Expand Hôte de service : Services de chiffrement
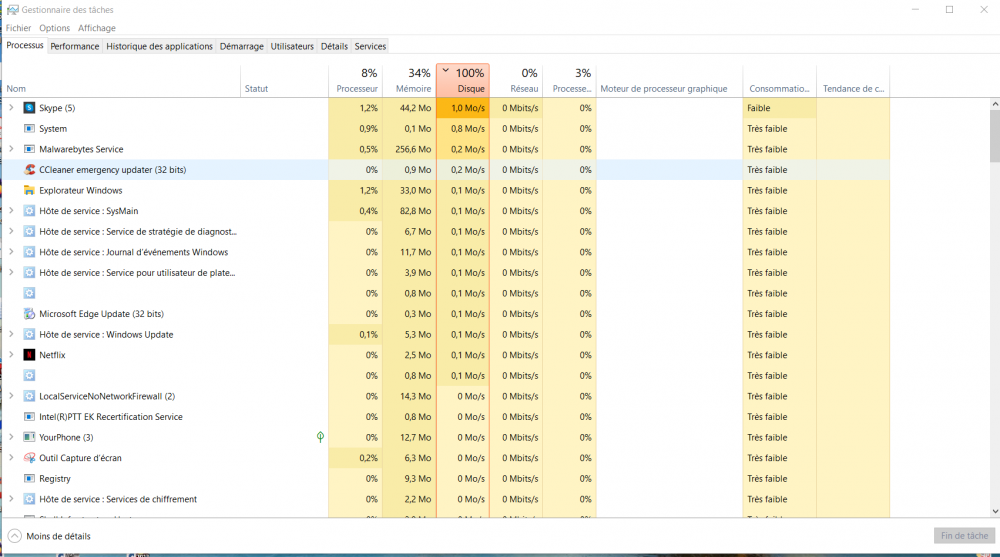 coord(11,499)
